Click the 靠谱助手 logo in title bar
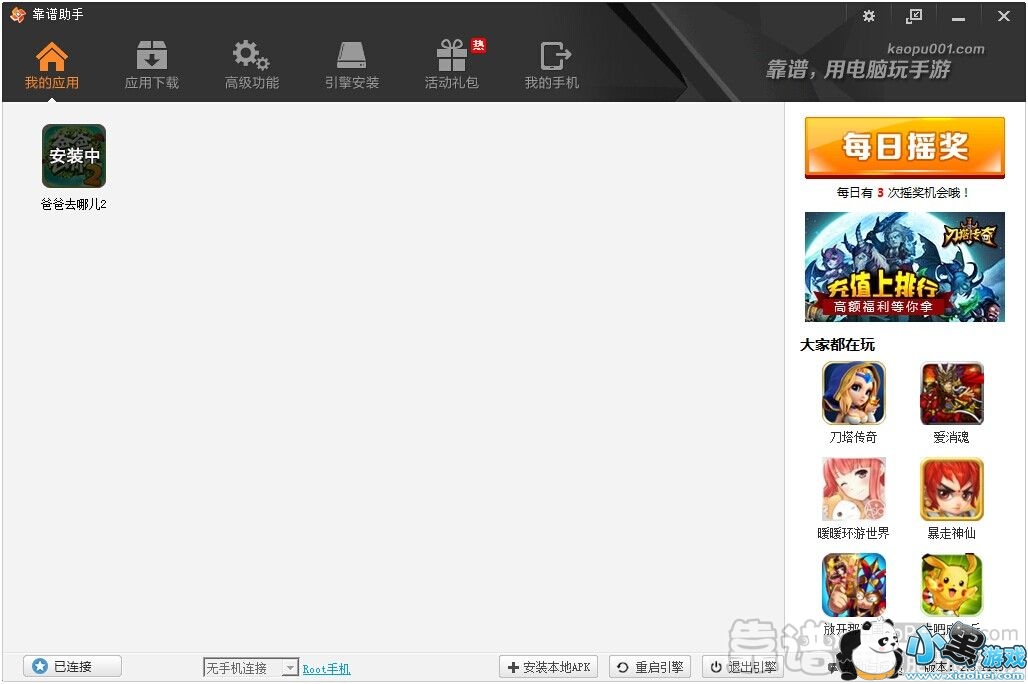Screen dimensions: 1028x684 tap(18, 14)
